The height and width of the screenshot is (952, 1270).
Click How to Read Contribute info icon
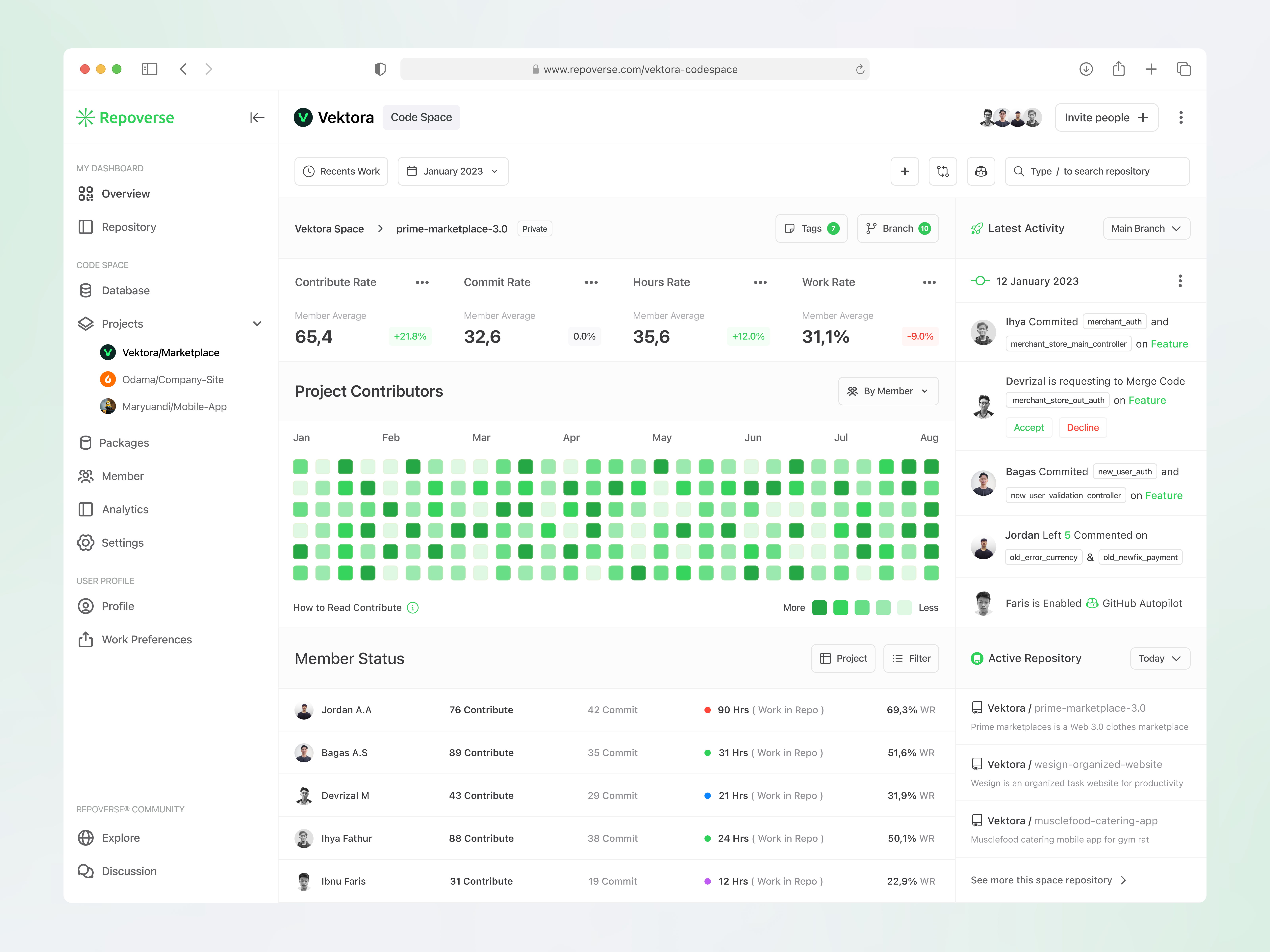[x=413, y=608]
